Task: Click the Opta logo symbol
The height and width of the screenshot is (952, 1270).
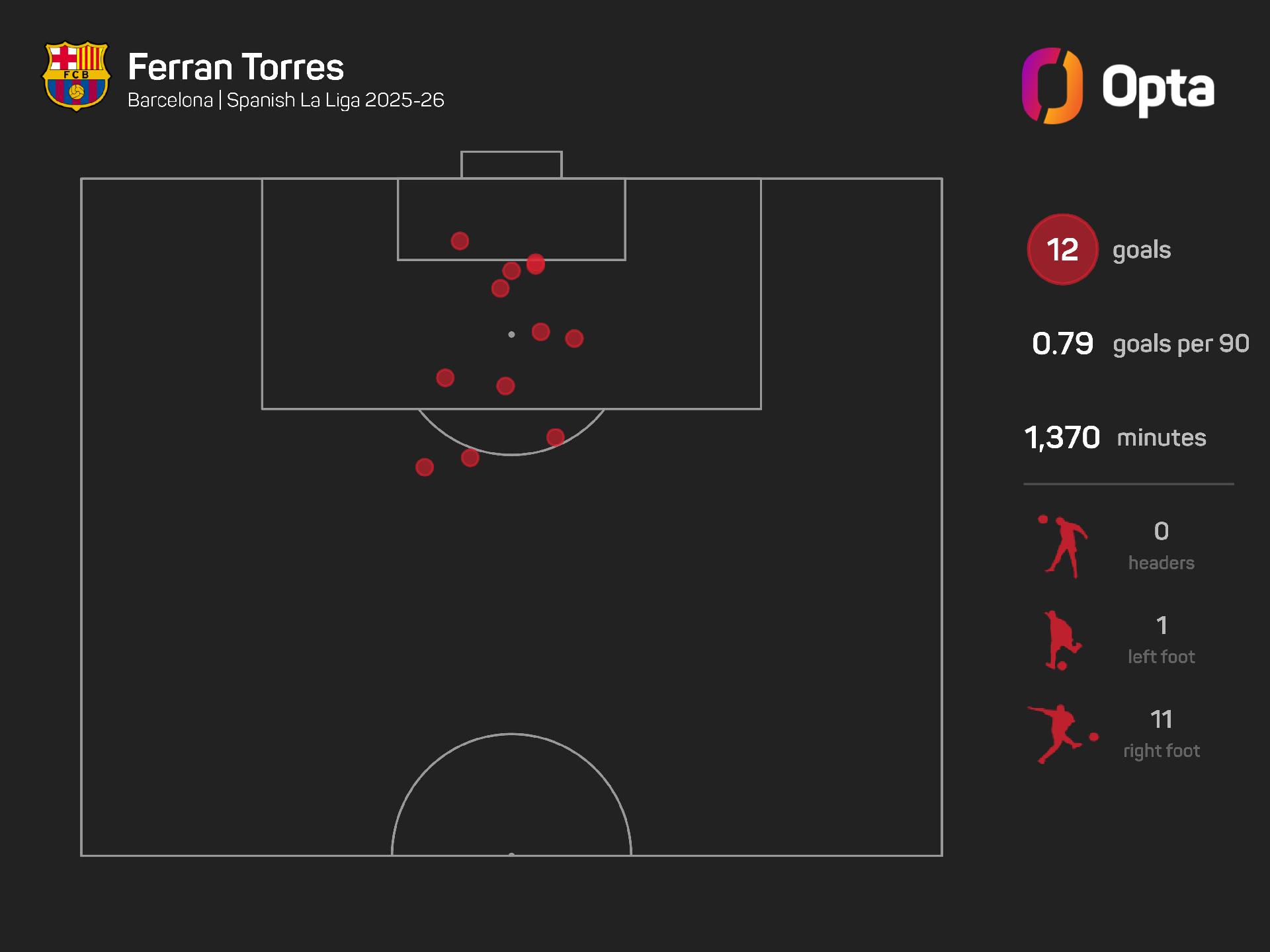Action: click(x=1052, y=86)
